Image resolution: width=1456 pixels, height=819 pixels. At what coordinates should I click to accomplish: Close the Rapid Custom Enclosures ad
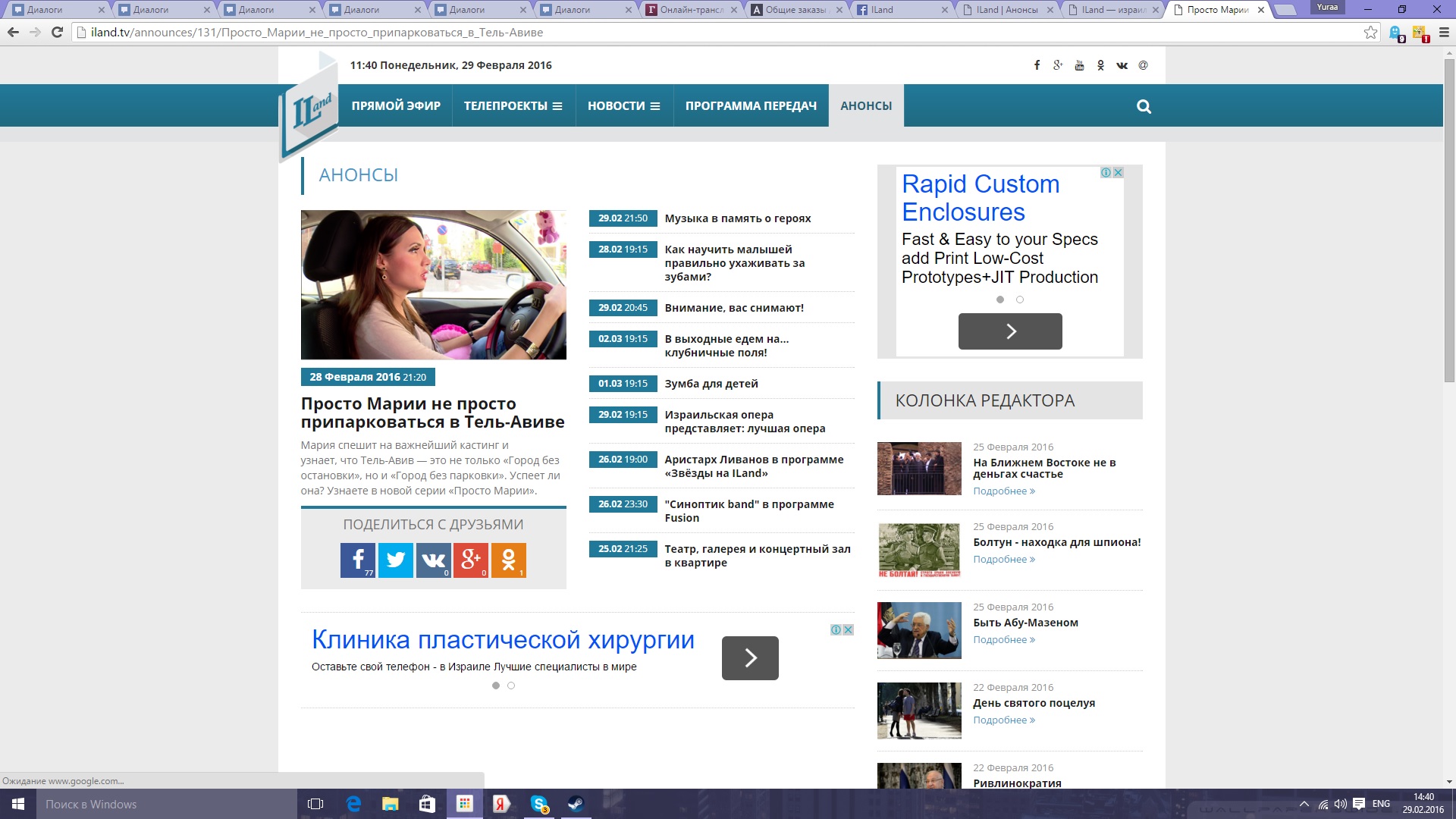[1118, 173]
